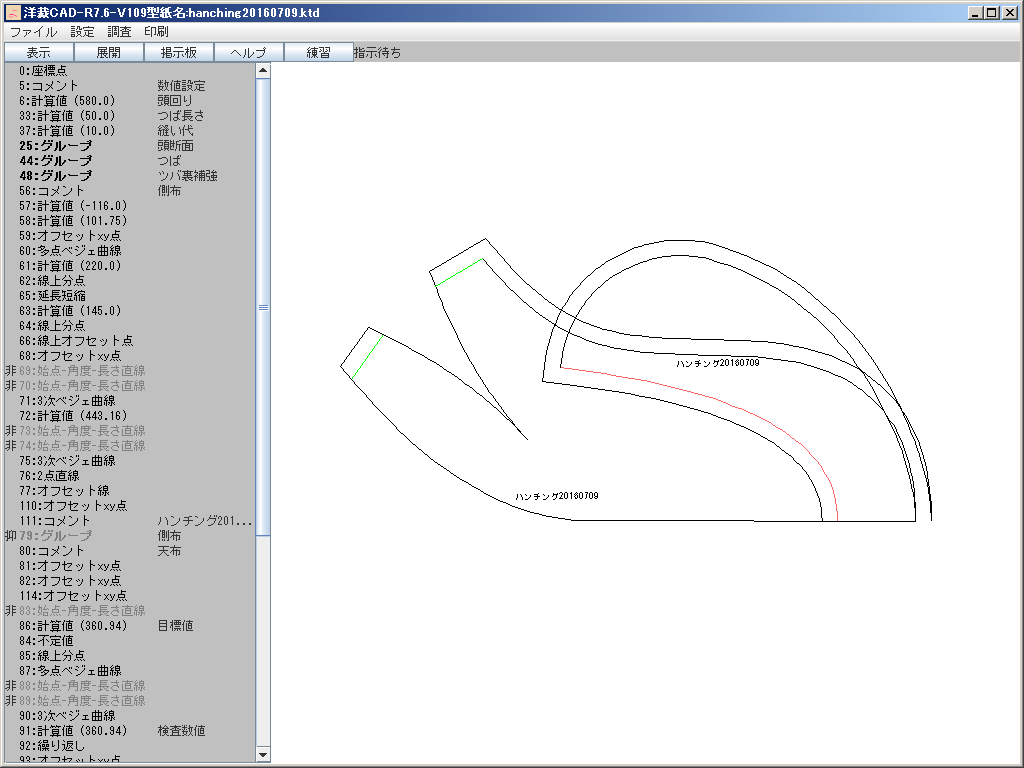Select row 87:多点ベジェ曲線
The height and width of the screenshot is (768, 1024).
click(x=130, y=671)
